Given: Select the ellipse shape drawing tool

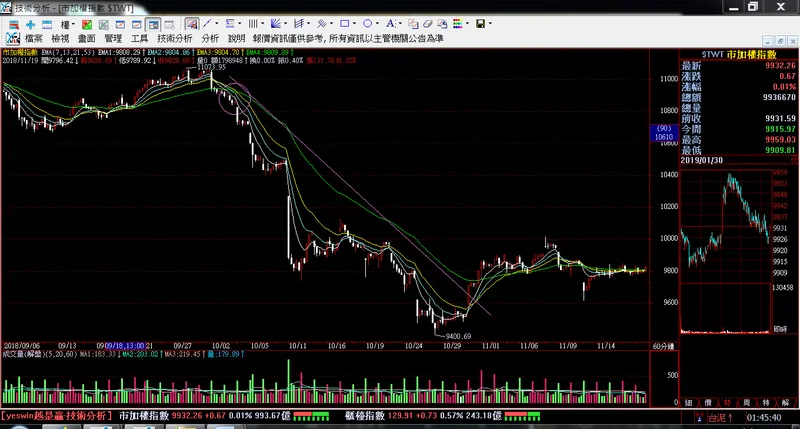Looking at the screenshot, I should pyautogui.click(x=368, y=23).
